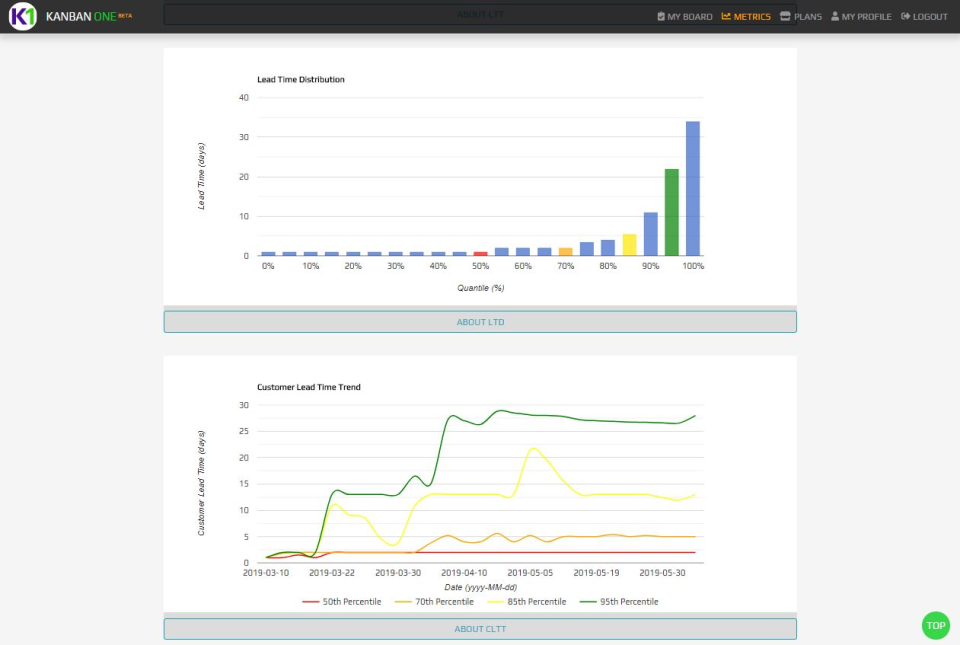Select Logout from the navigation bar
This screenshot has height=645, width=960.
(929, 16)
